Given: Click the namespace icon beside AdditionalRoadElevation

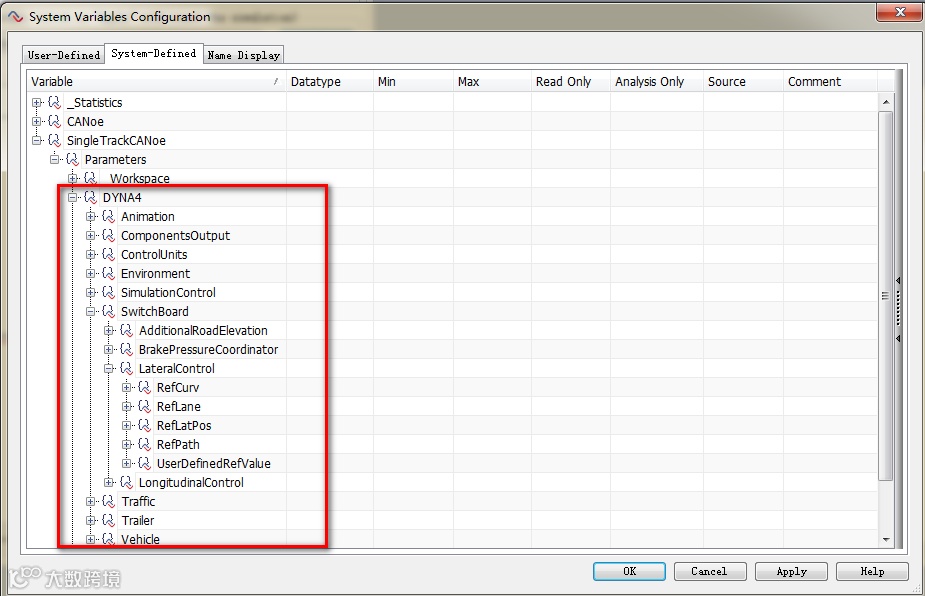Looking at the screenshot, I should pyautogui.click(x=126, y=330).
